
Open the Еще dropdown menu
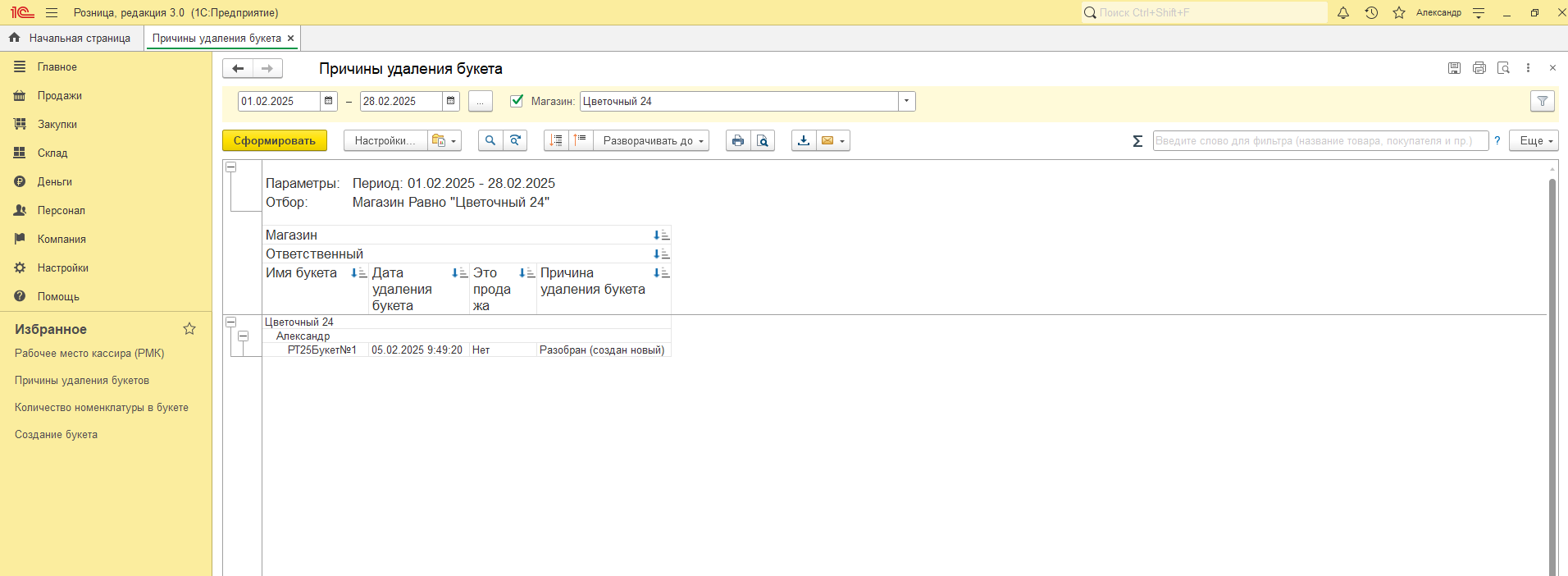coord(1536,140)
